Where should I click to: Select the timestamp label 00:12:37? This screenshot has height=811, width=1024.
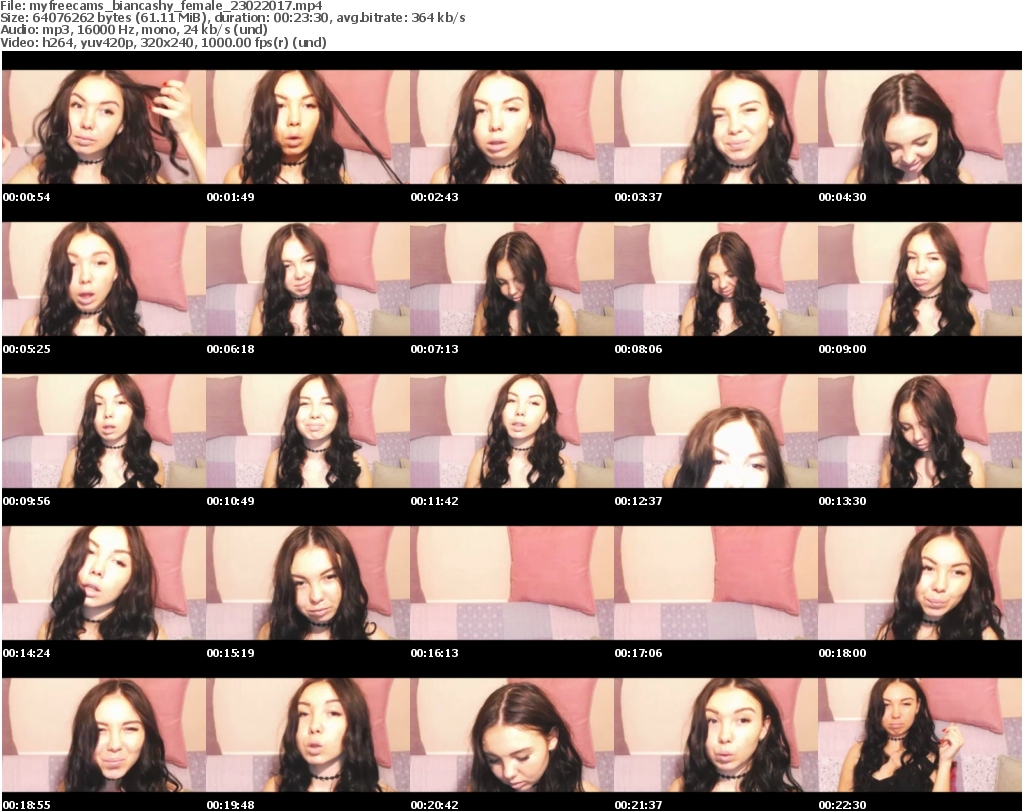[638, 501]
